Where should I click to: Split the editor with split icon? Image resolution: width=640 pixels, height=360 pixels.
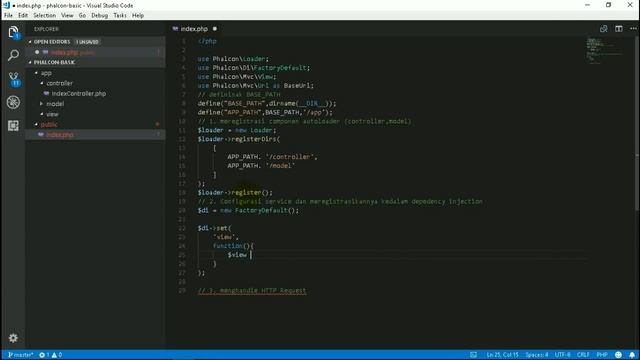619,29
